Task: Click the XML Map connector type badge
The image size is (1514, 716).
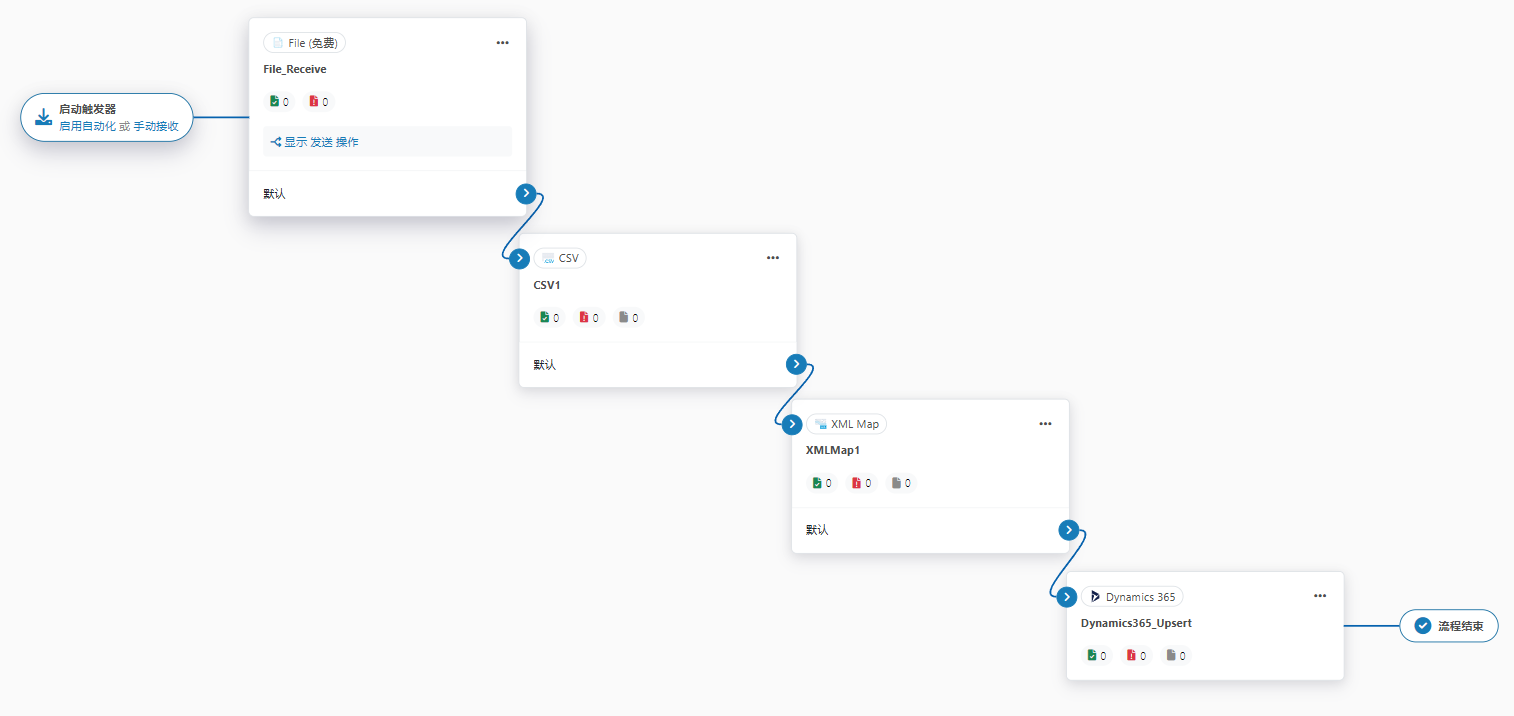Action: 846,424
